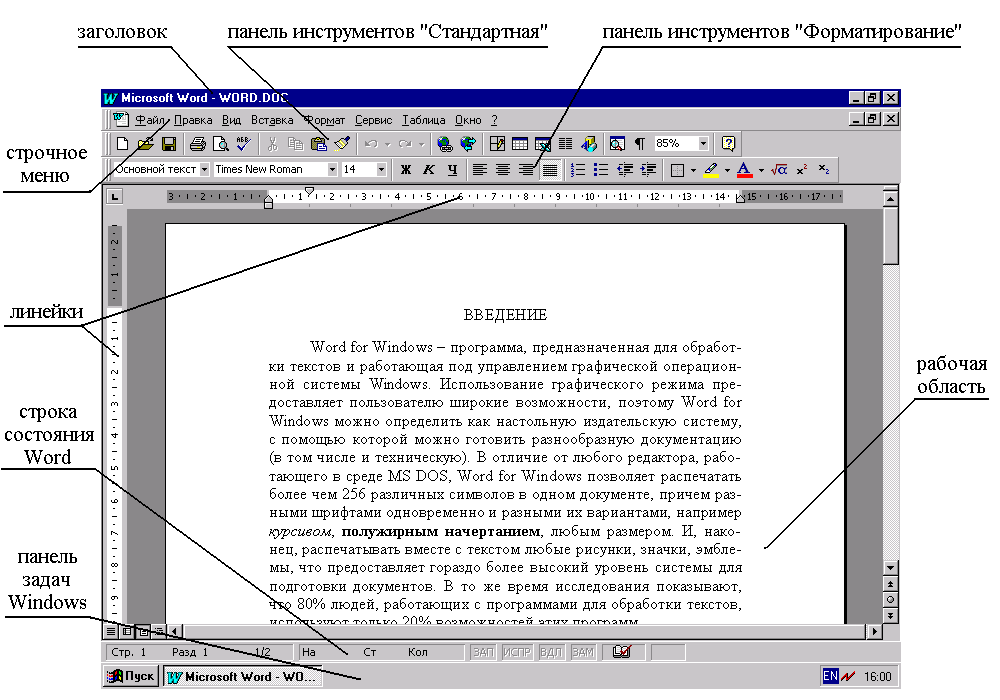Click the Open file folder icon
This screenshot has width=1000, height=700.
pyautogui.click(x=145, y=144)
